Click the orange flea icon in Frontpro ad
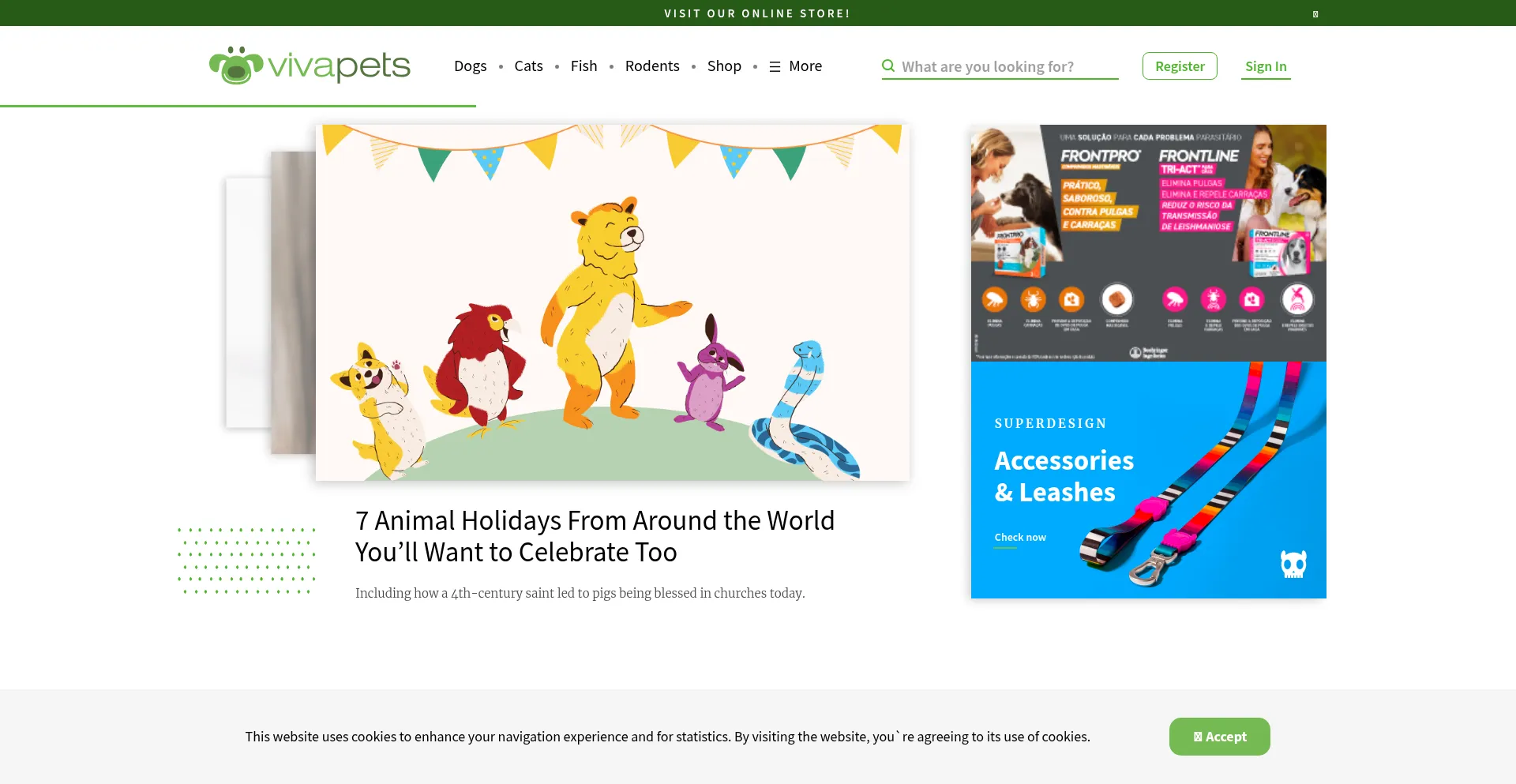Screen dimensions: 1516x784 pyautogui.click(x=995, y=299)
